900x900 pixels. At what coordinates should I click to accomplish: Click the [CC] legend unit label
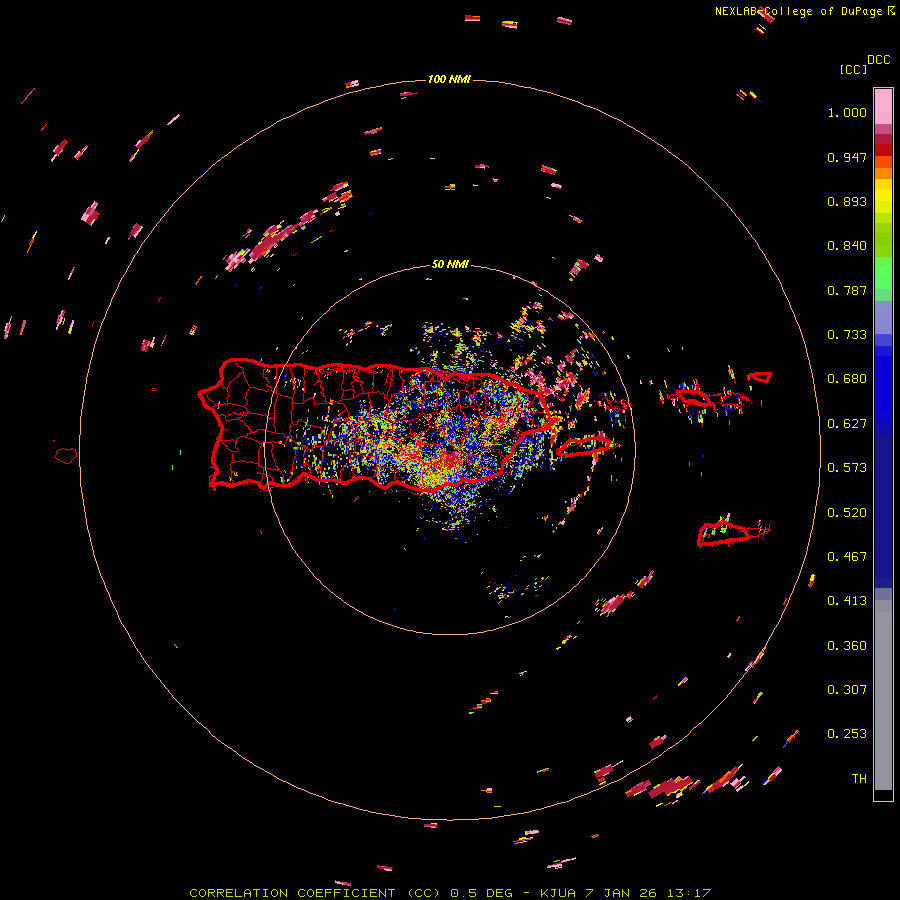coord(854,69)
